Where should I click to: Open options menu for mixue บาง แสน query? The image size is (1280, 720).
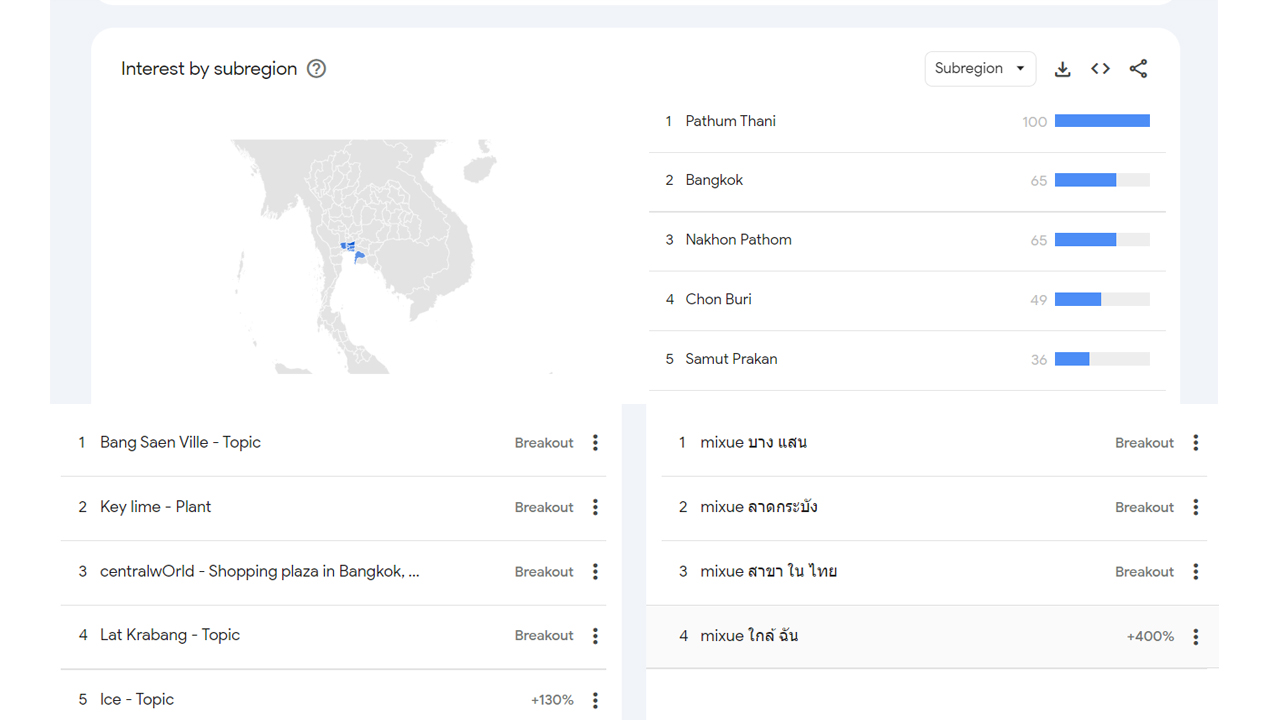[x=1195, y=443]
